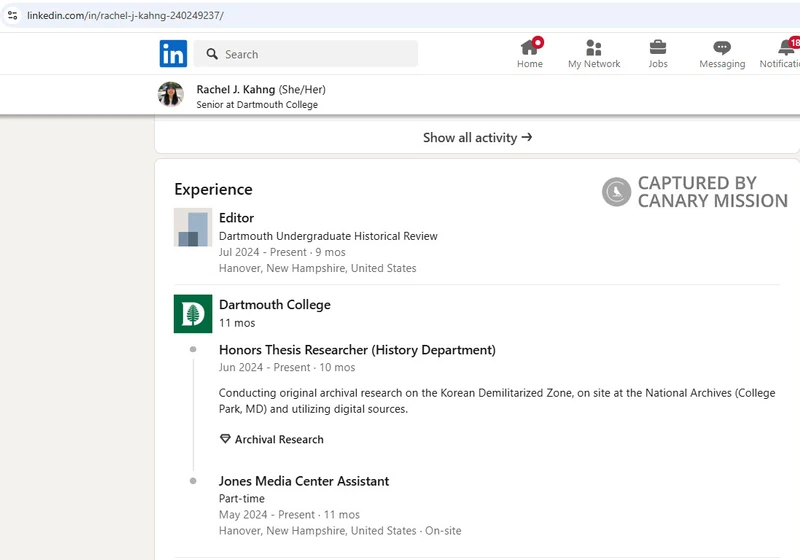Click the site info icon in address bar
The height and width of the screenshot is (560, 800).
(12, 15)
